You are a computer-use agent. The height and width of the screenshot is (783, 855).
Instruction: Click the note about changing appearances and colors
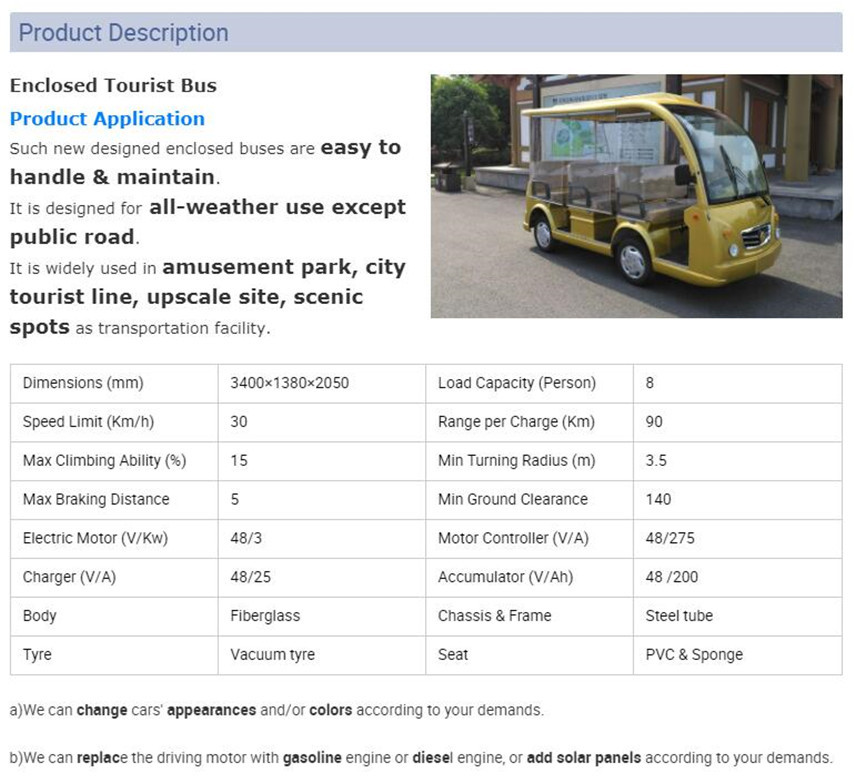pyautogui.click(x=276, y=710)
